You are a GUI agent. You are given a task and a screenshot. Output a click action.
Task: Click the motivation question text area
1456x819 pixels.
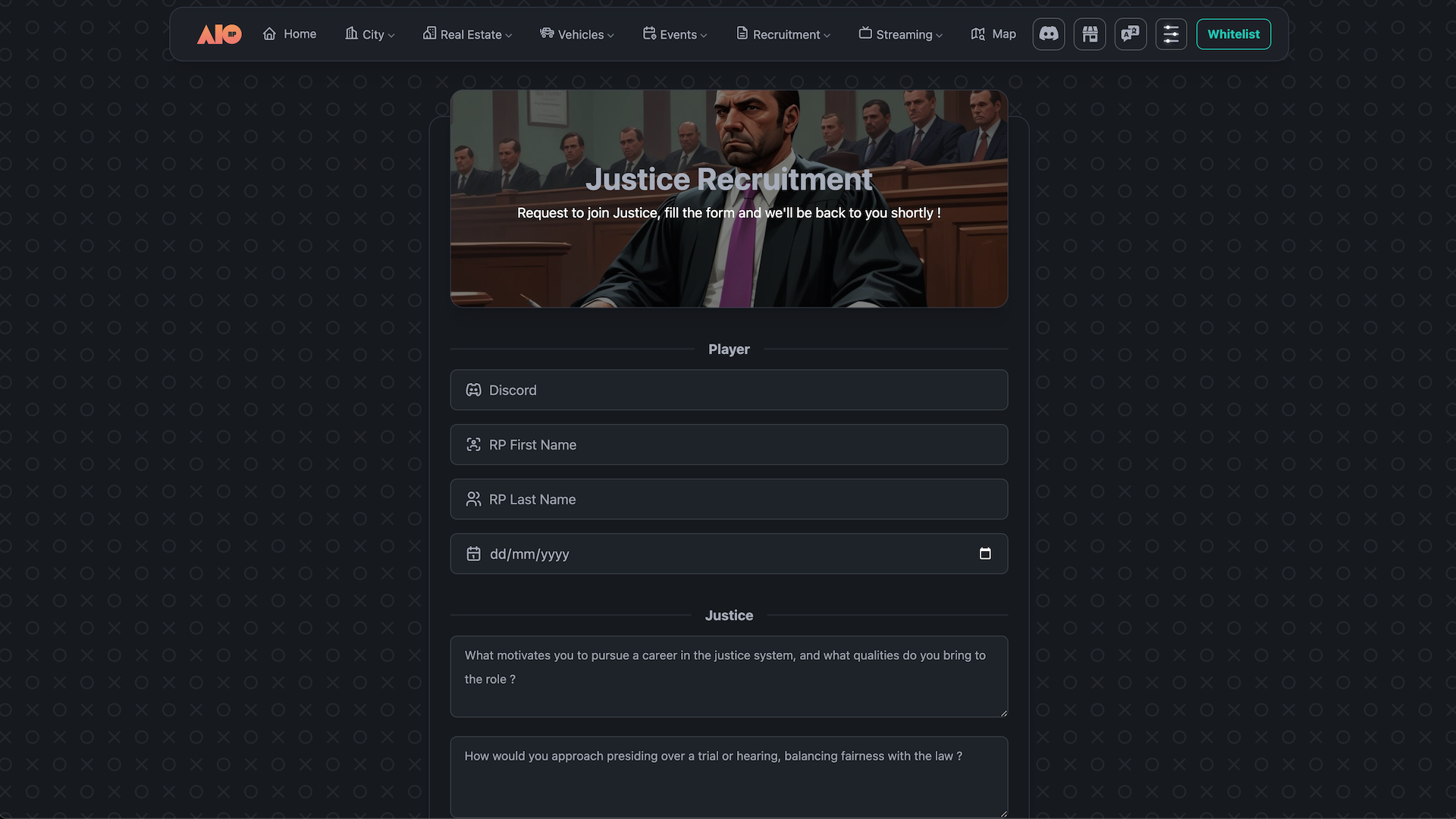tap(728, 676)
